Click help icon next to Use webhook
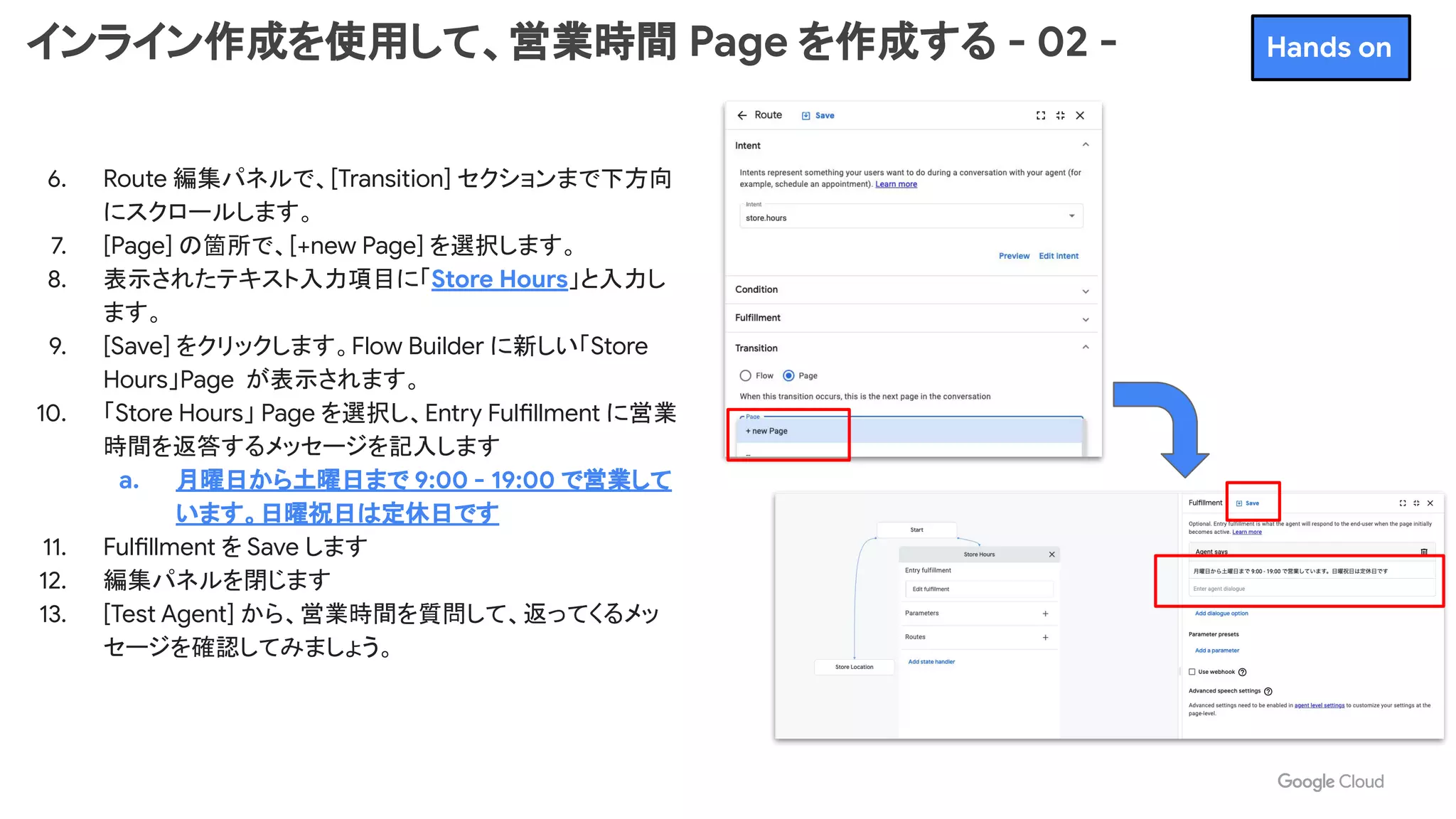The width and height of the screenshot is (1456, 819). coord(1243,672)
